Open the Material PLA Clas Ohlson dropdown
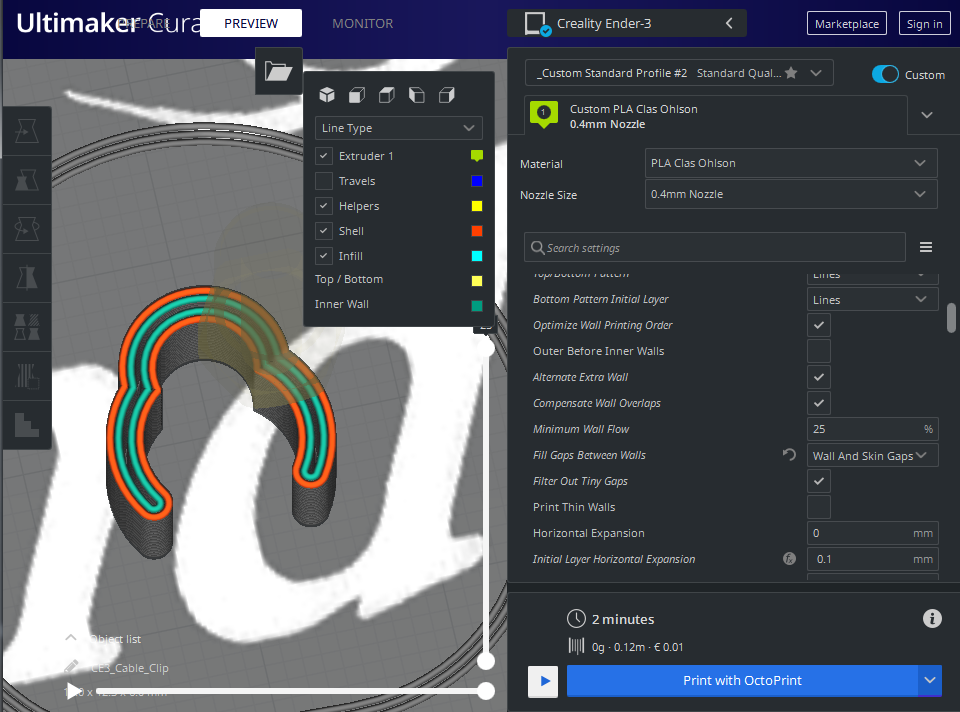960x712 pixels. pos(790,163)
